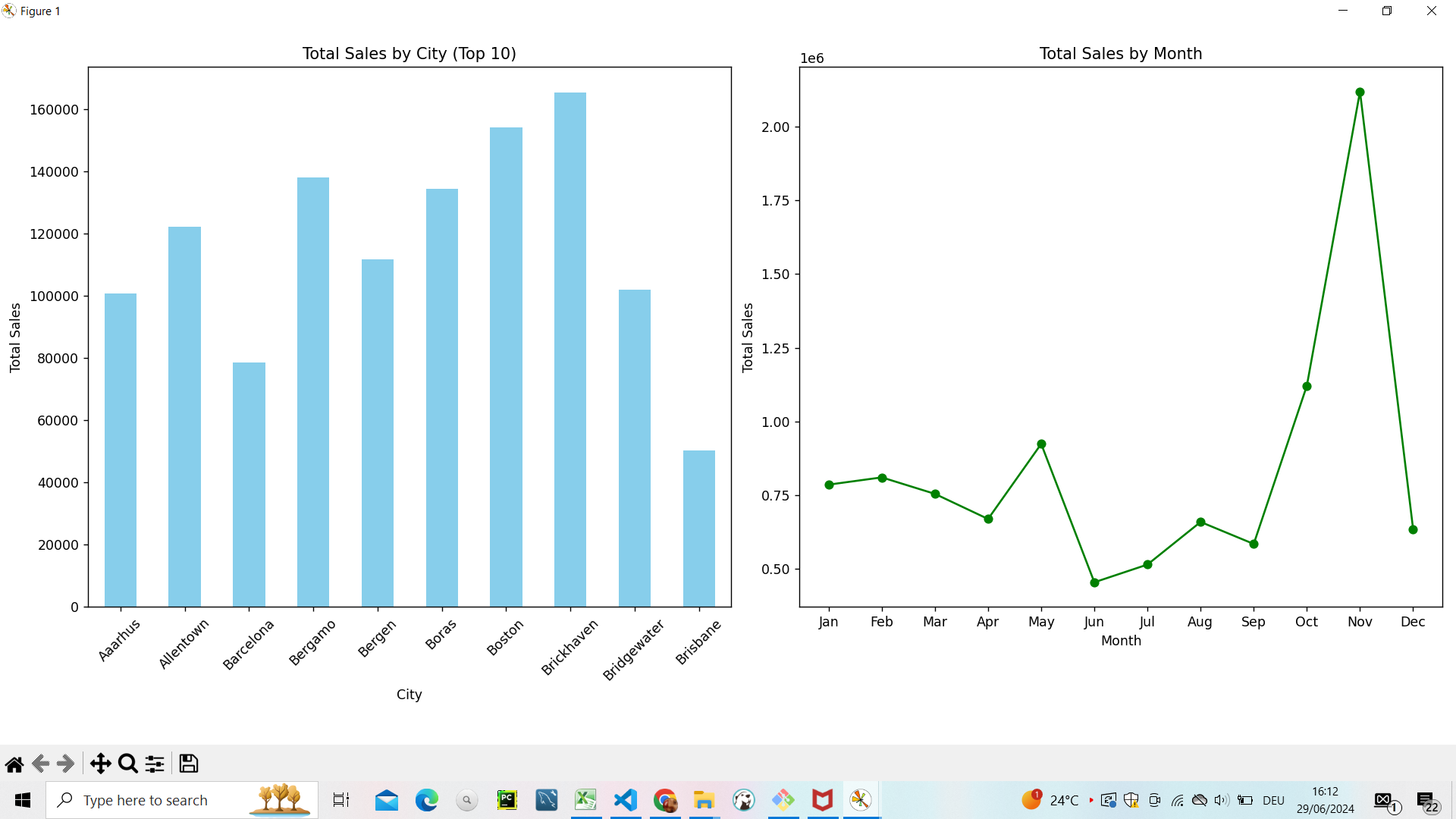Open Excel from the taskbar
This screenshot has height=819, width=1456.
tap(585, 800)
